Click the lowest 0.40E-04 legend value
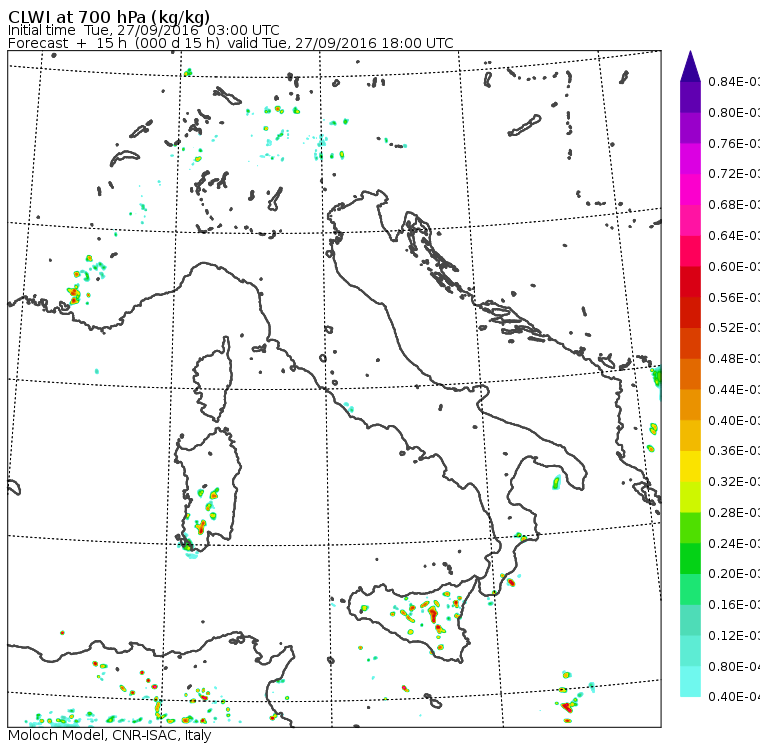 coord(734,697)
